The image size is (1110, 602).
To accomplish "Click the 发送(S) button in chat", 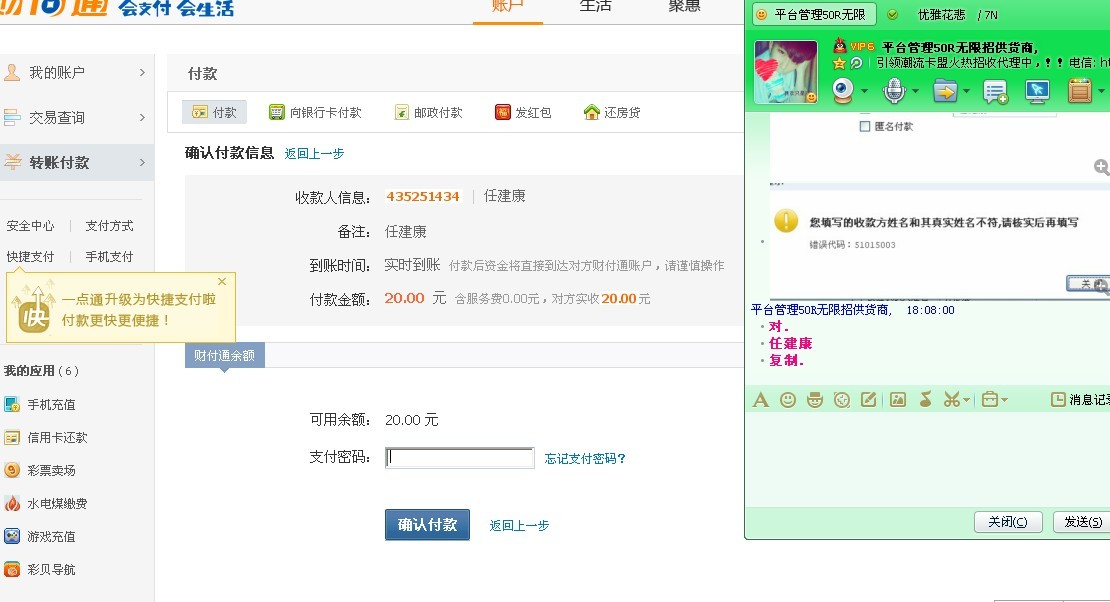I will point(1082,522).
